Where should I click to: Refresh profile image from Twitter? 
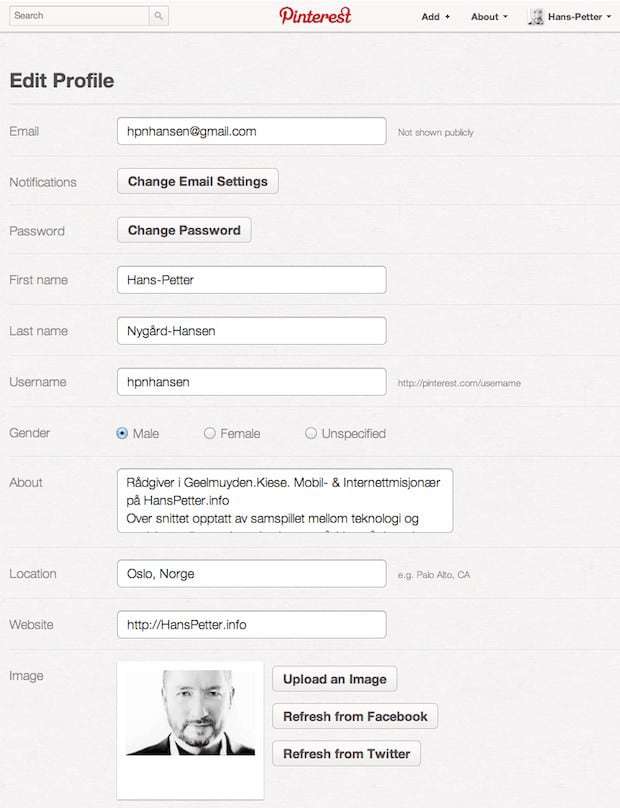click(346, 753)
